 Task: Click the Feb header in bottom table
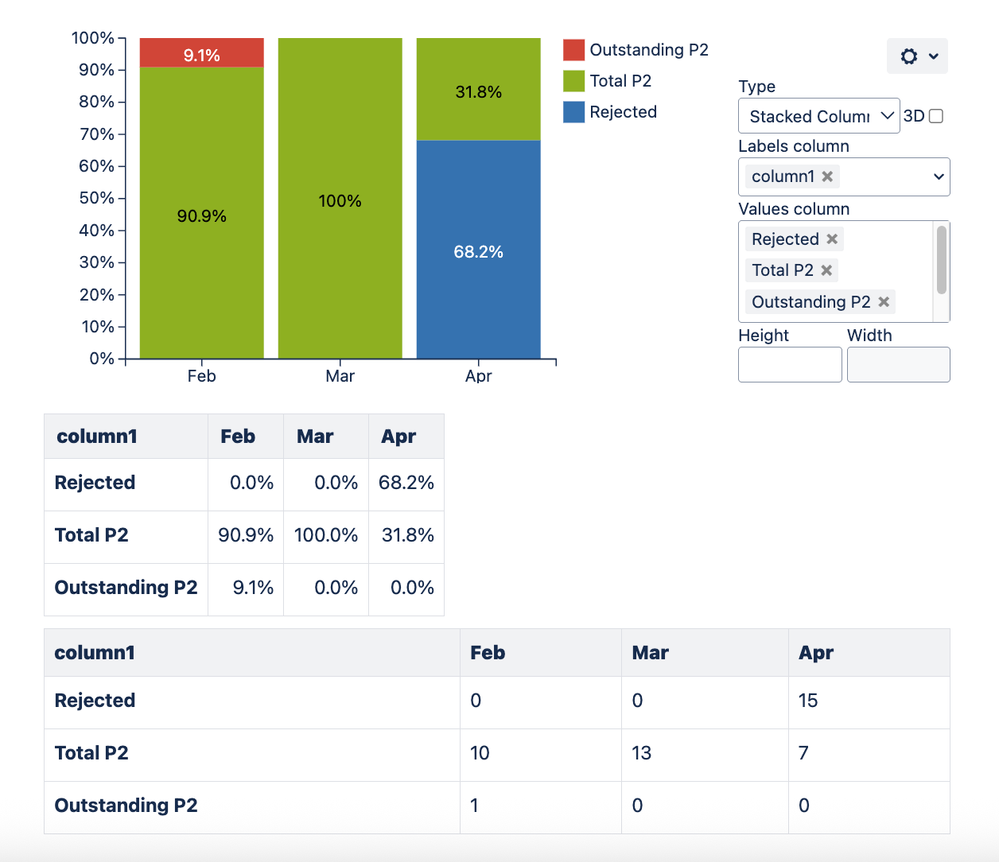[x=488, y=653]
